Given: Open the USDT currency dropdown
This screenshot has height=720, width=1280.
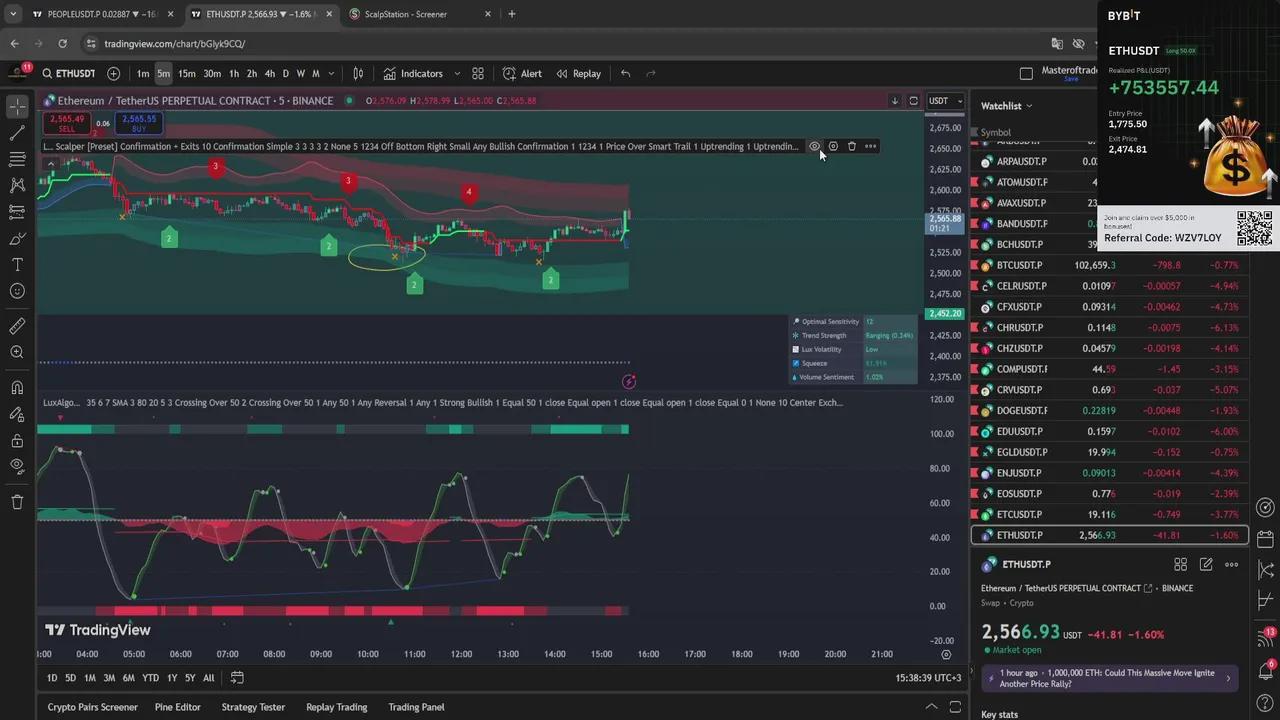Looking at the screenshot, I should click(945, 101).
